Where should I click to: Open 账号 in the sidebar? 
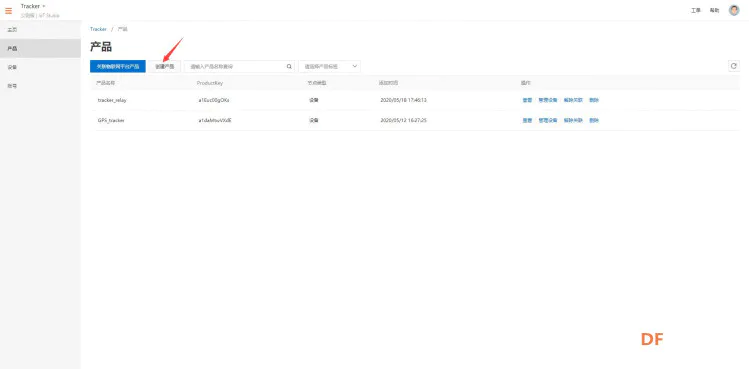click(x=12, y=86)
